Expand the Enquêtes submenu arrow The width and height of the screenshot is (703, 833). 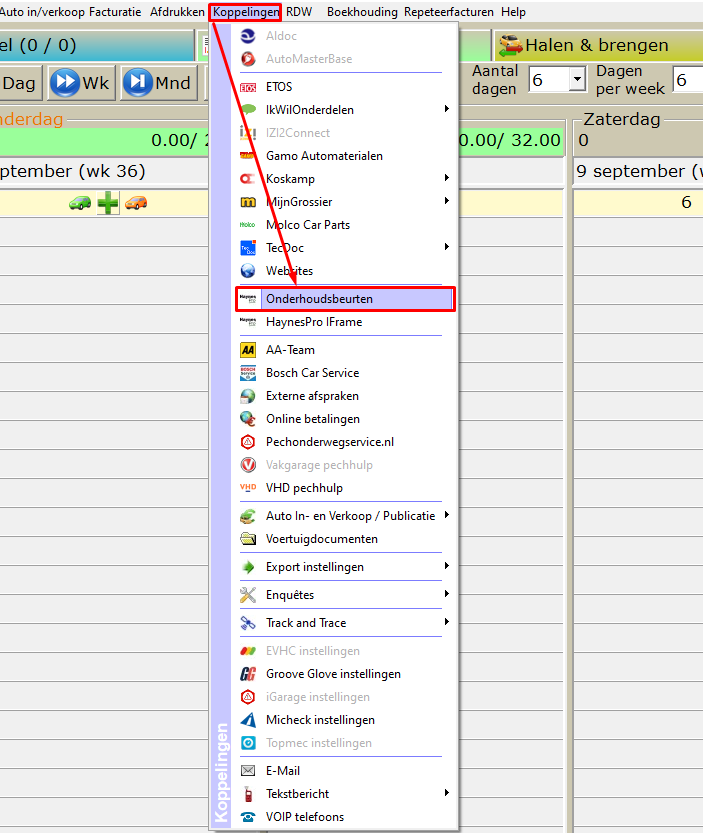pyautogui.click(x=446, y=594)
